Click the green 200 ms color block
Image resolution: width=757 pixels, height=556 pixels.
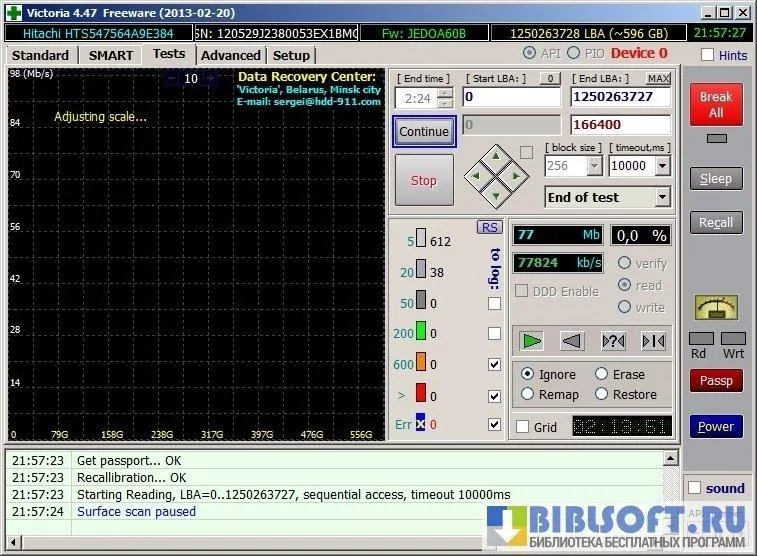point(421,333)
